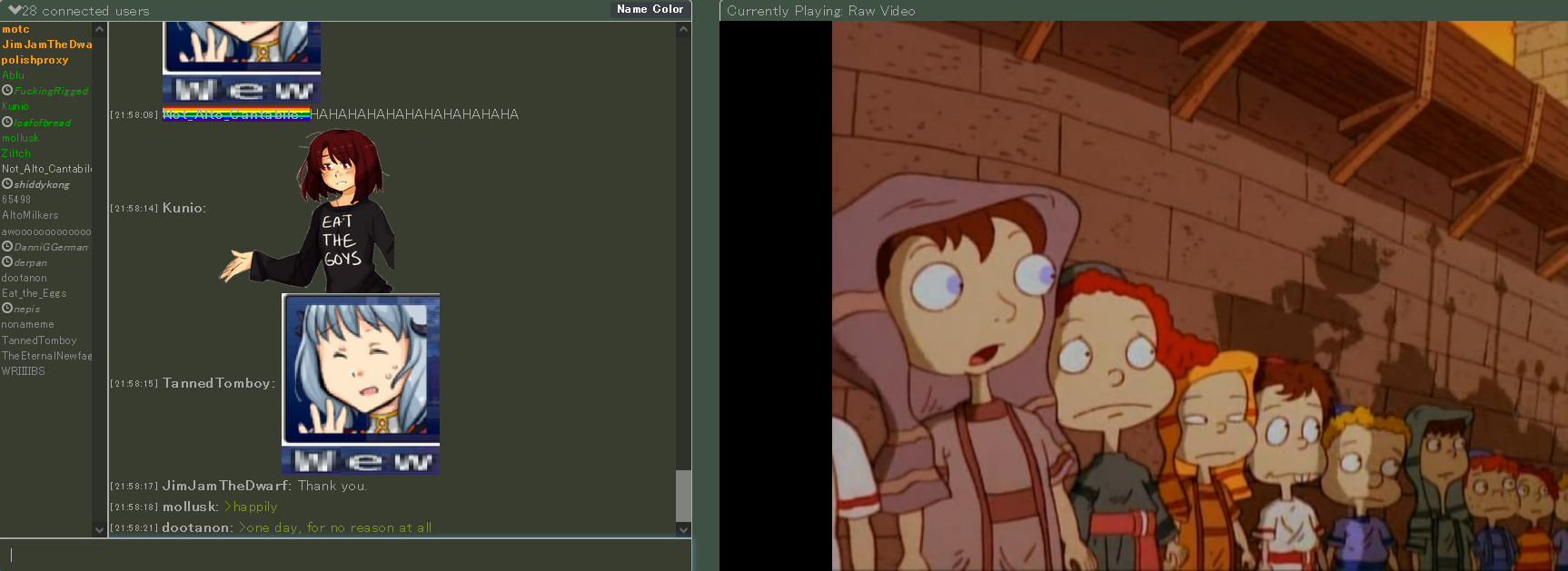Click the 21:58:17 chat timestamp
The height and width of the screenshot is (571, 1568).
134,487
